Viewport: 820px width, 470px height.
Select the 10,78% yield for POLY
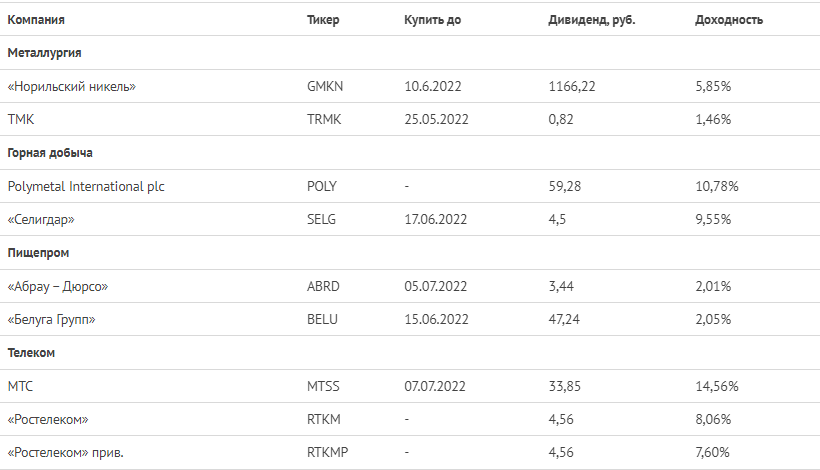(716, 186)
